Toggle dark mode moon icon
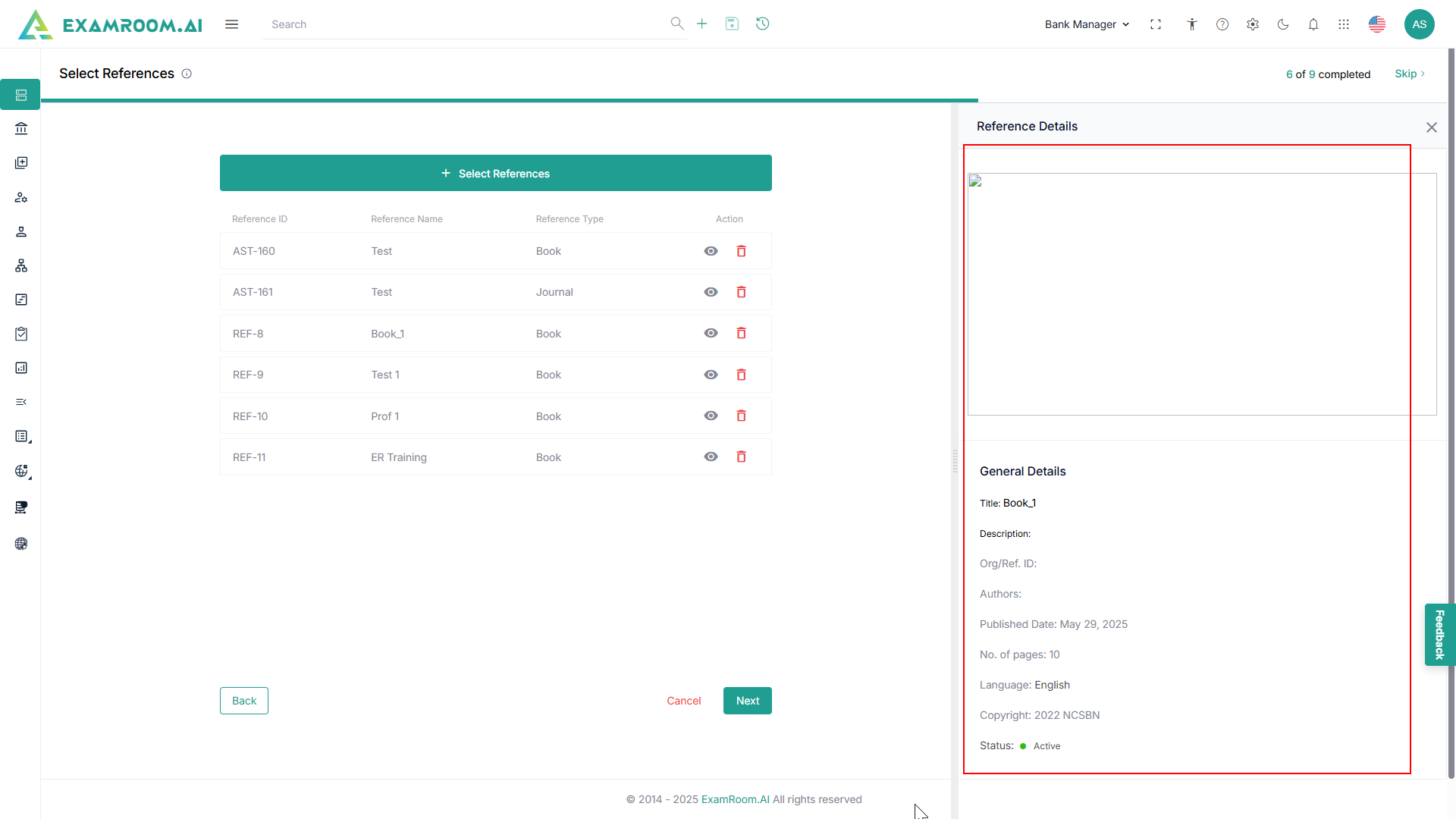The width and height of the screenshot is (1456, 819). pos(1283,24)
